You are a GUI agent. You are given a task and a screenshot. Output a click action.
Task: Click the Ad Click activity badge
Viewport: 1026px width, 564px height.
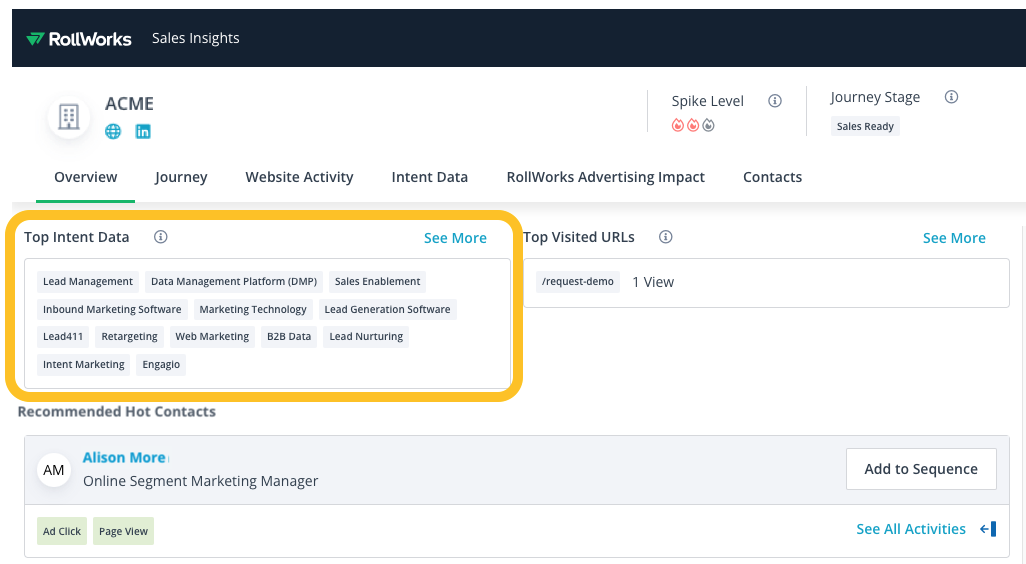pos(62,531)
